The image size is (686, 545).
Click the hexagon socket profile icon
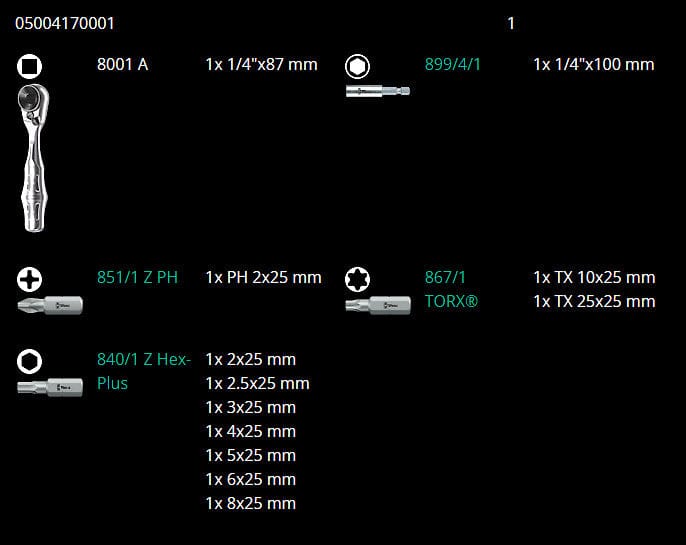pyautogui.click(x=357, y=67)
